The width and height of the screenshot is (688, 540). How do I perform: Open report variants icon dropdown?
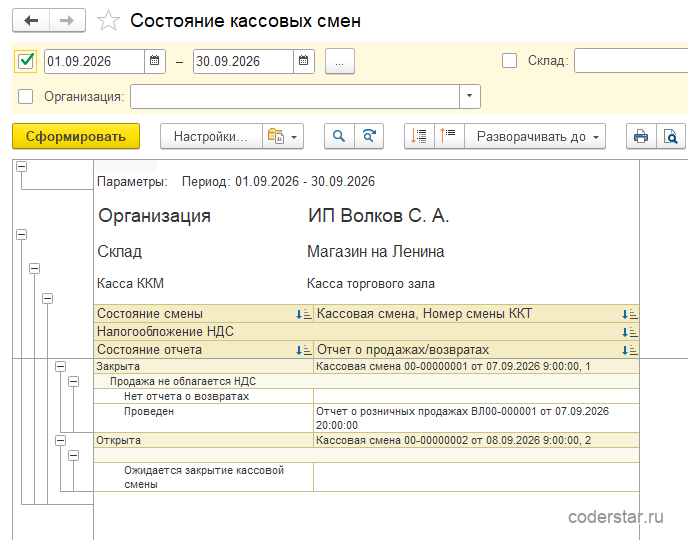[x=283, y=136]
